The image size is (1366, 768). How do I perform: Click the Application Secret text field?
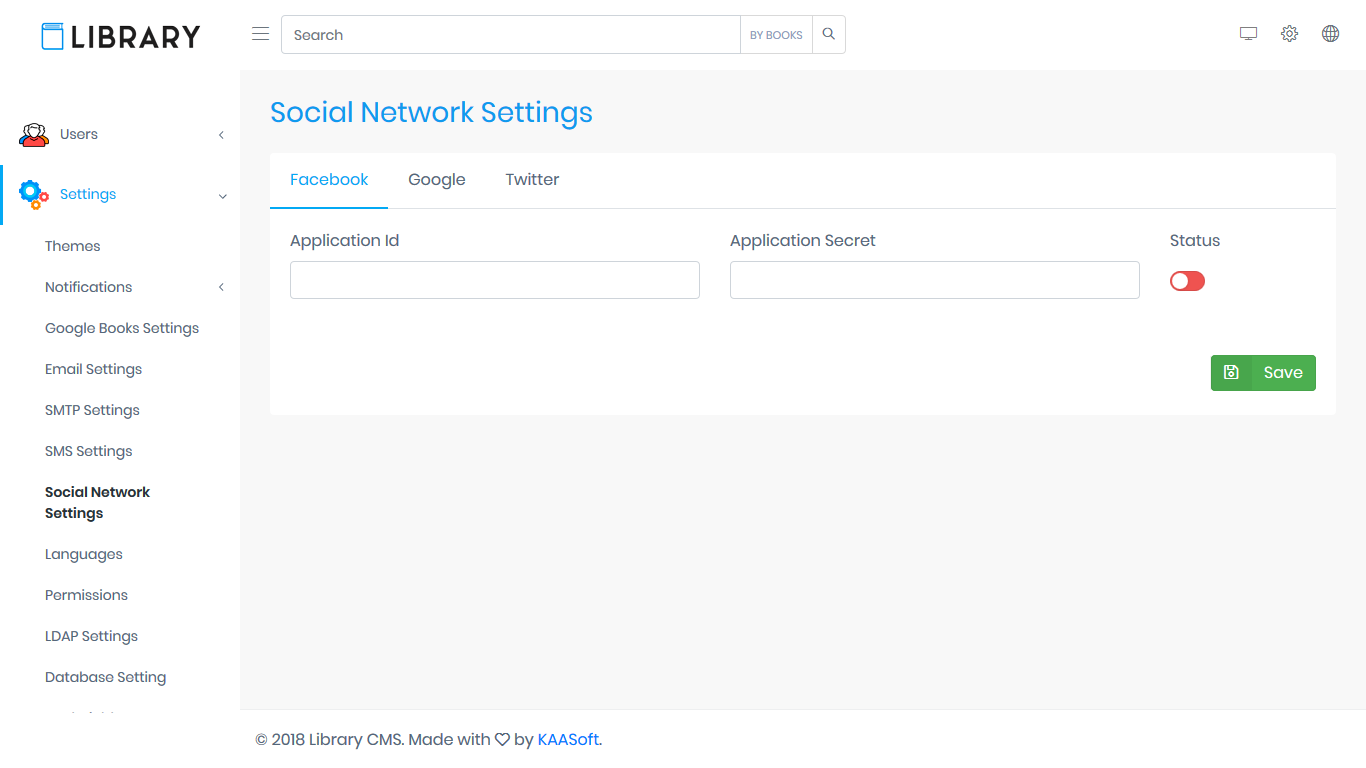pos(934,280)
